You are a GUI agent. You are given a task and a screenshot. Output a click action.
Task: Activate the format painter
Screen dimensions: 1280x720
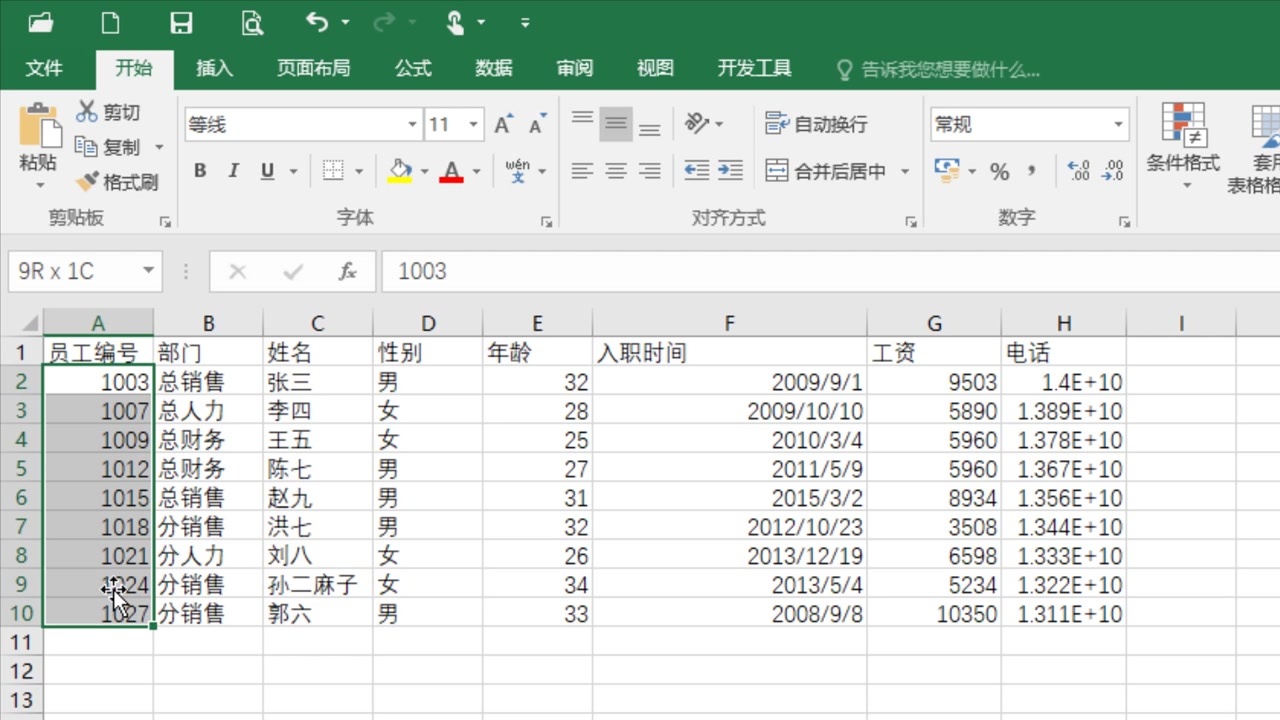tap(118, 182)
